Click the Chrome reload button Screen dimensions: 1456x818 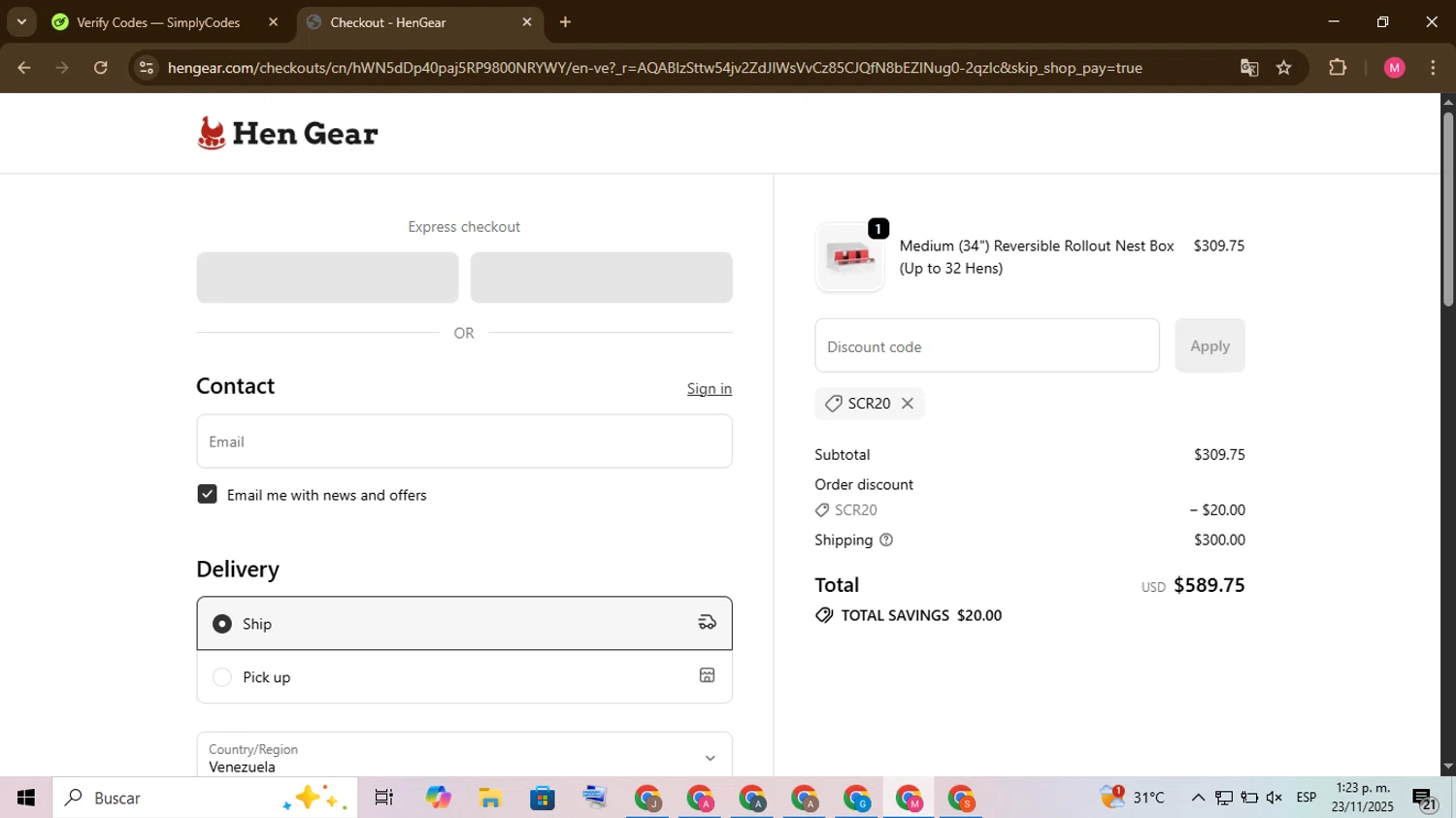coord(101,68)
